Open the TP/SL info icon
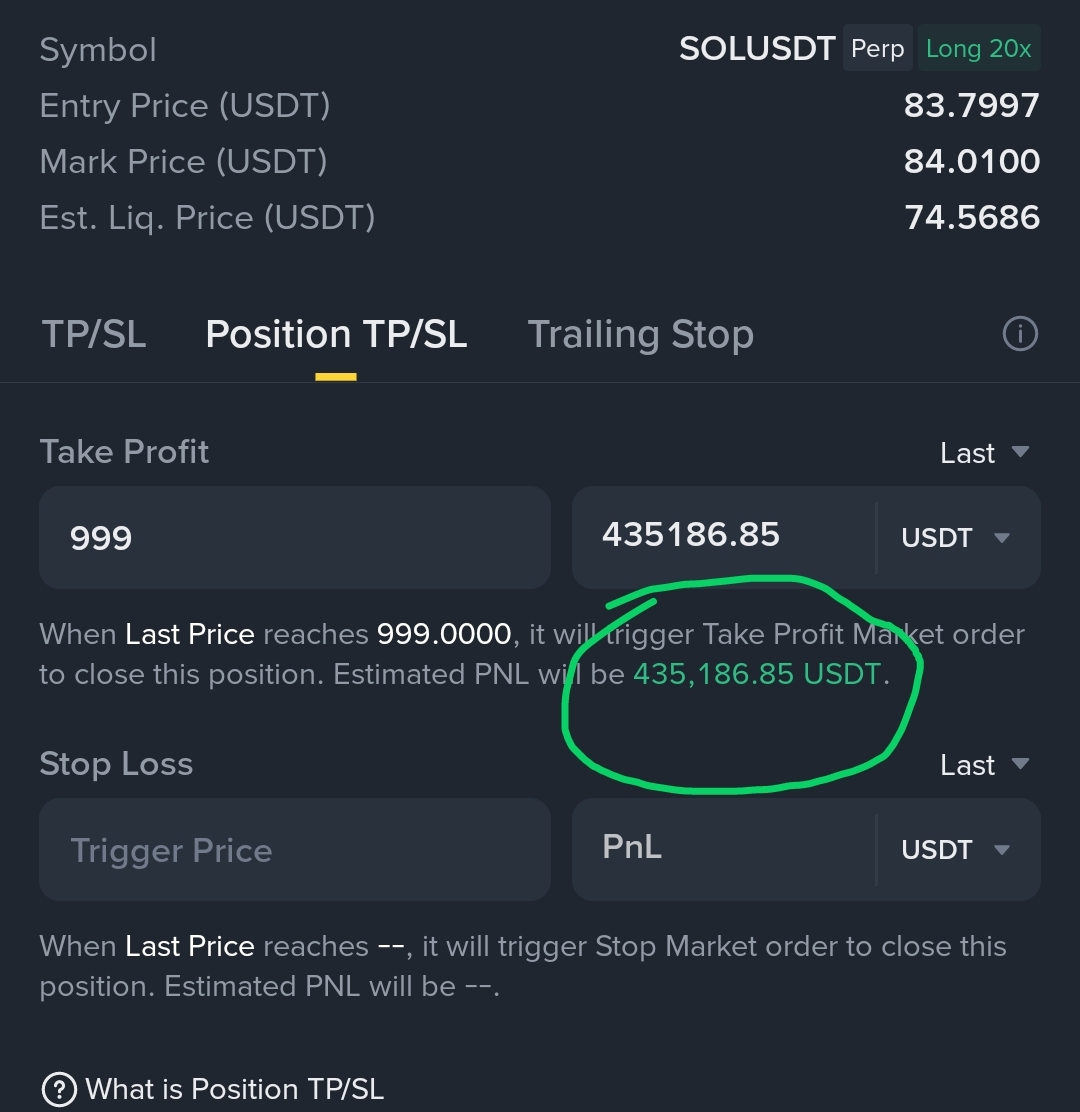Viewport: 1080px width, 1112px height. click(x=1020, y=333)
